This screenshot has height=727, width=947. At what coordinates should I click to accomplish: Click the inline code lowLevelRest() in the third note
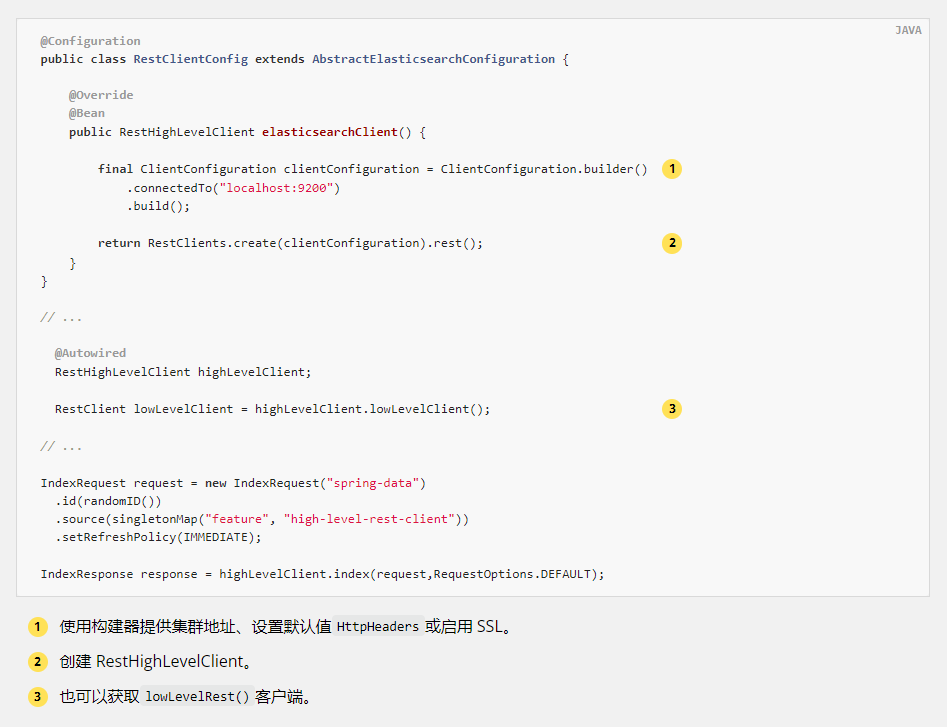click(x=197, y=697)
